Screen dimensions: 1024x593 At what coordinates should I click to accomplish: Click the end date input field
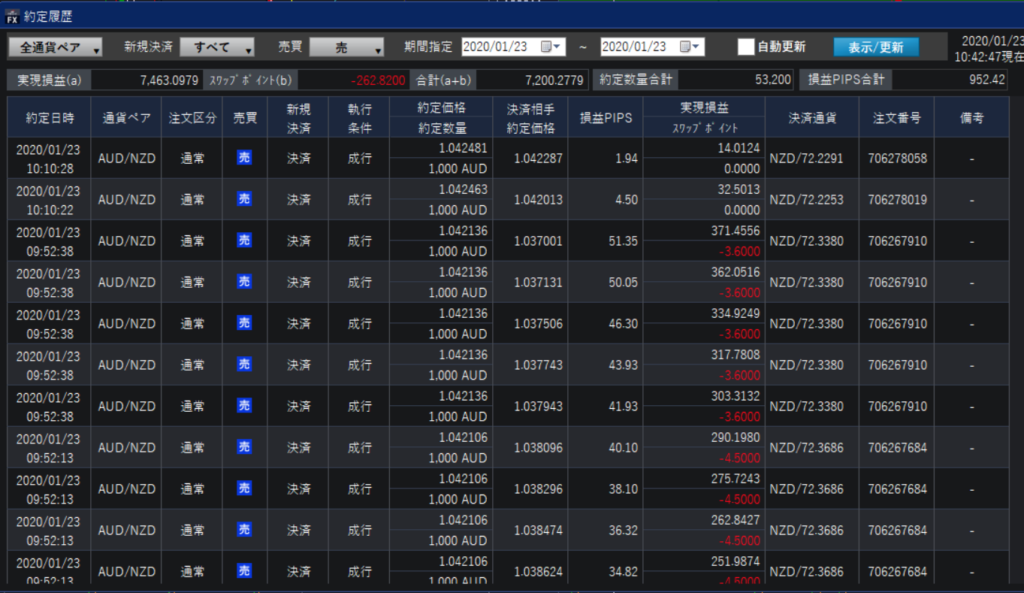click(639, 47)
